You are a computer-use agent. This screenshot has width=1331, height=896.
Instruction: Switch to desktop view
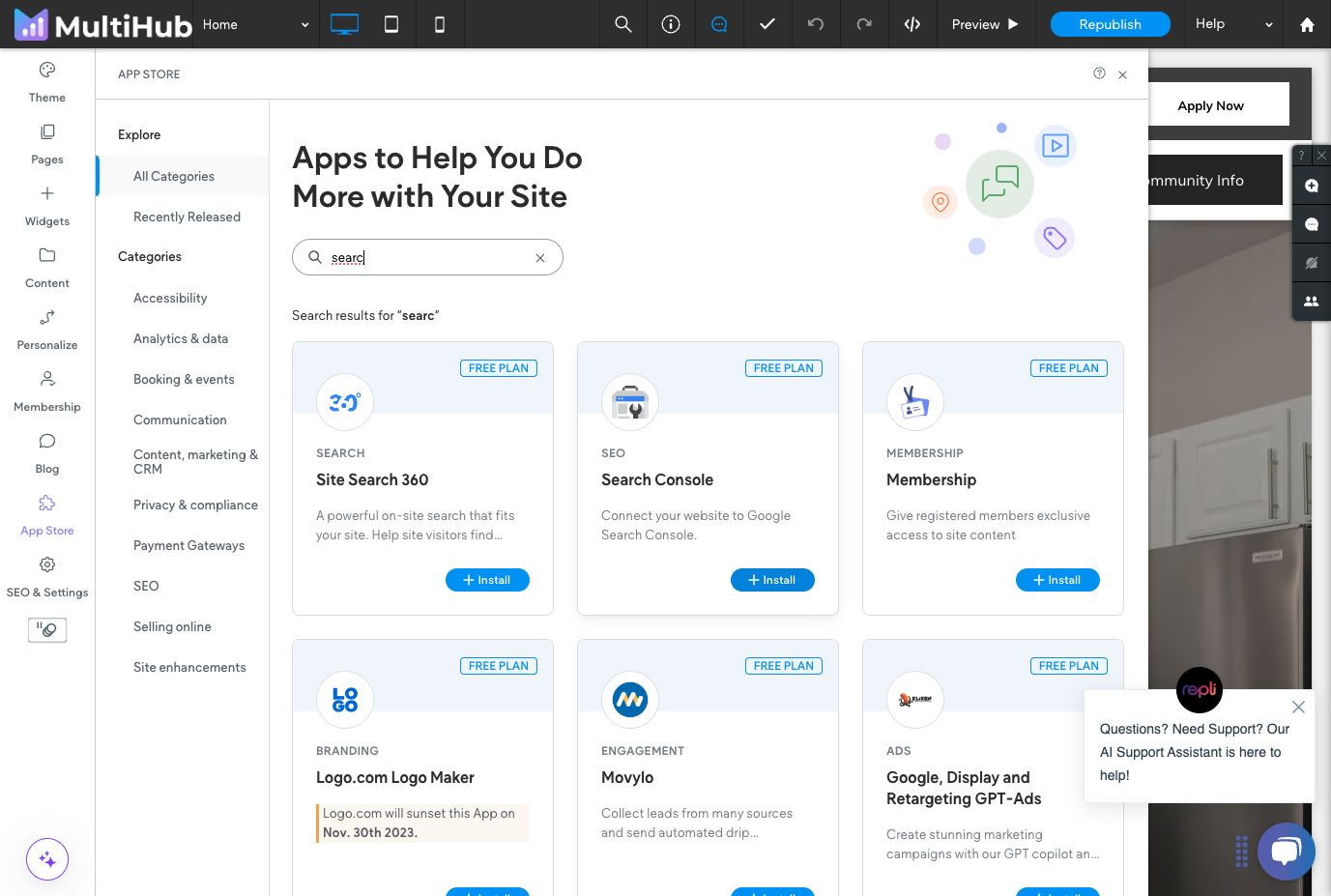coord(344,24)
